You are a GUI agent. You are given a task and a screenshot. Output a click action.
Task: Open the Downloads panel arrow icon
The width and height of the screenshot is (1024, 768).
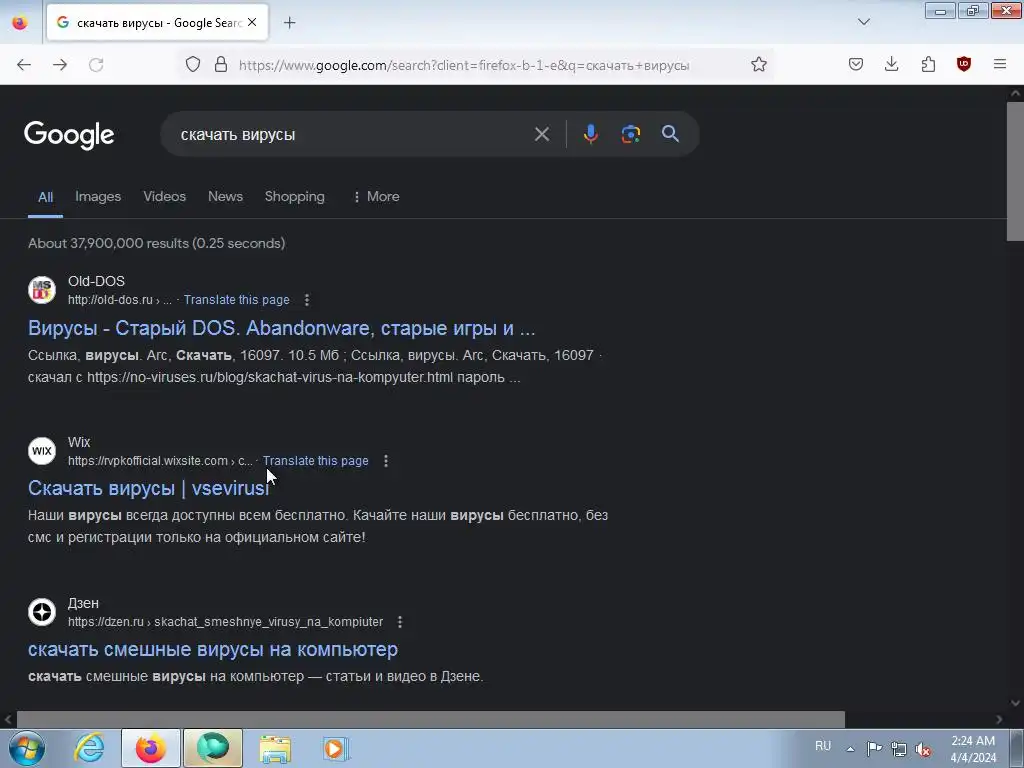click(891, 65)
